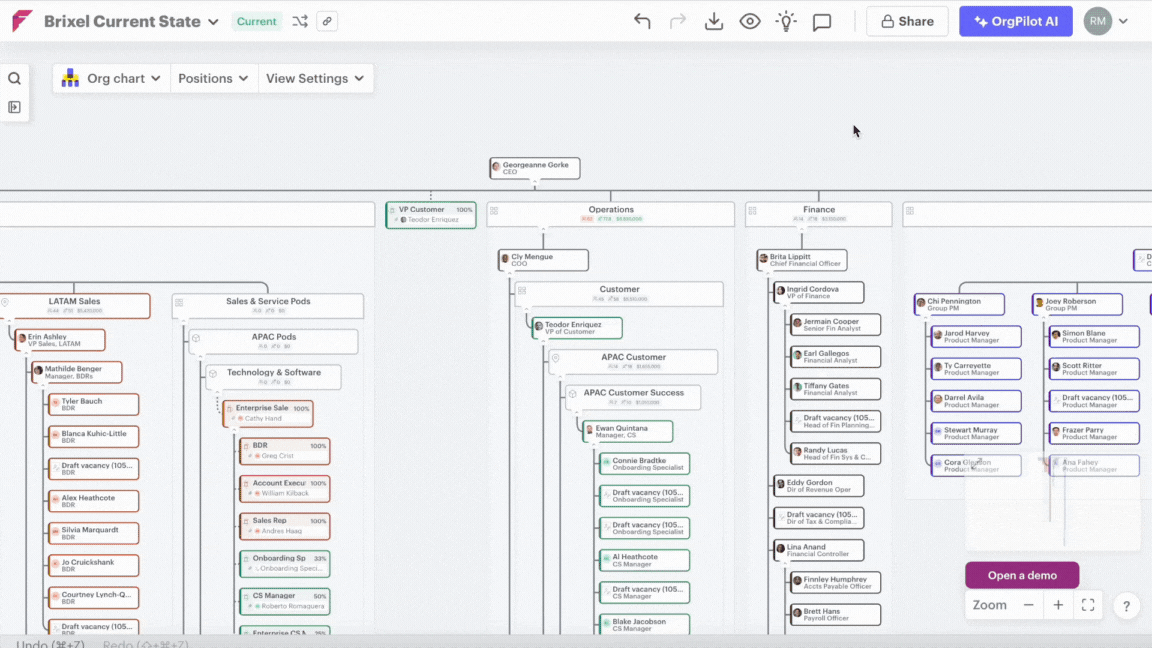Click the Open a demo button
1152x648 pixels.
1022,575
